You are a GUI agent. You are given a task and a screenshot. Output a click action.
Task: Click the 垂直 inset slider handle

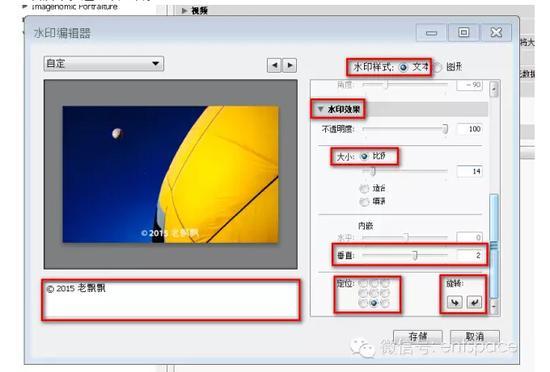[x=415, y=255]
